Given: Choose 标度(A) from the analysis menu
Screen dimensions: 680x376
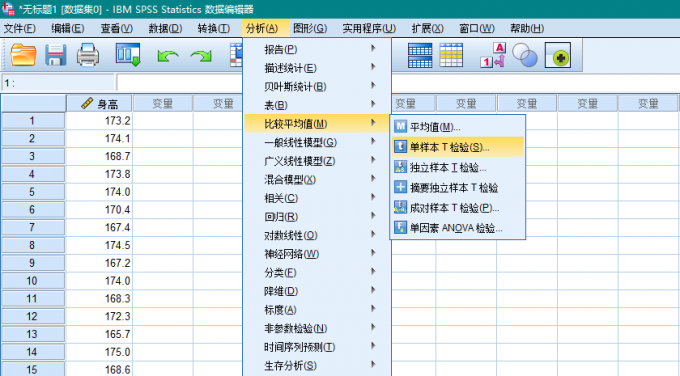Looking at the screenshot, I should (317, 310).
